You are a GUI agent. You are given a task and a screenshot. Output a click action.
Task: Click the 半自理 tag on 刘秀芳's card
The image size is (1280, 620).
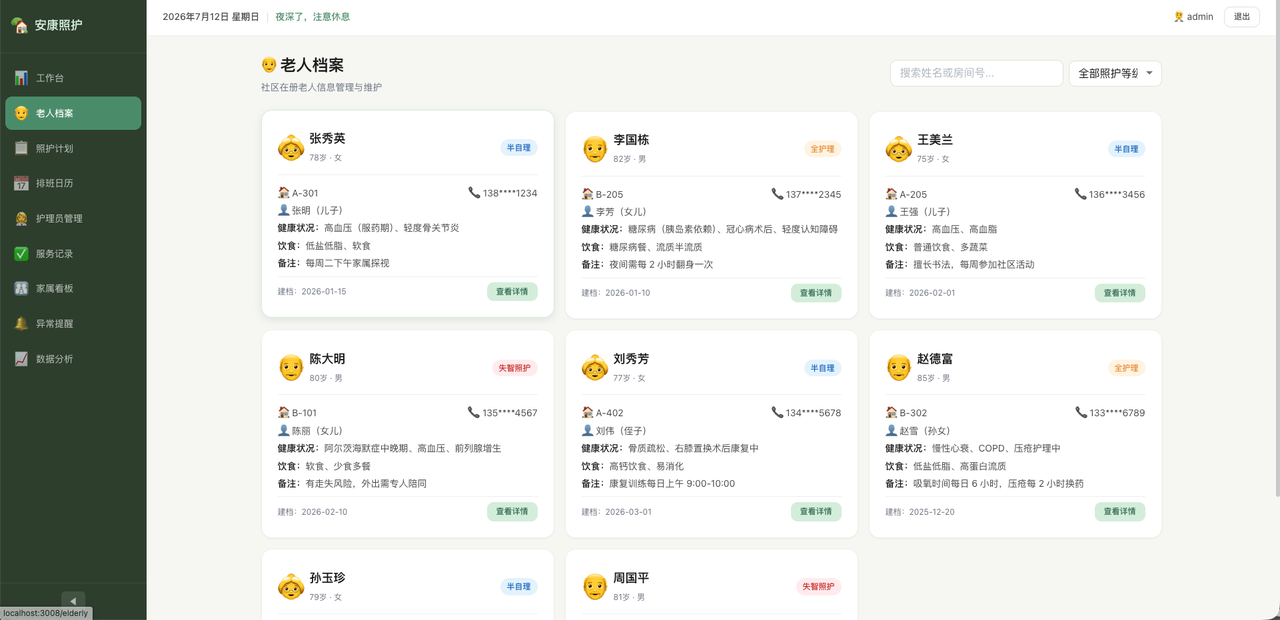point(823,367)
